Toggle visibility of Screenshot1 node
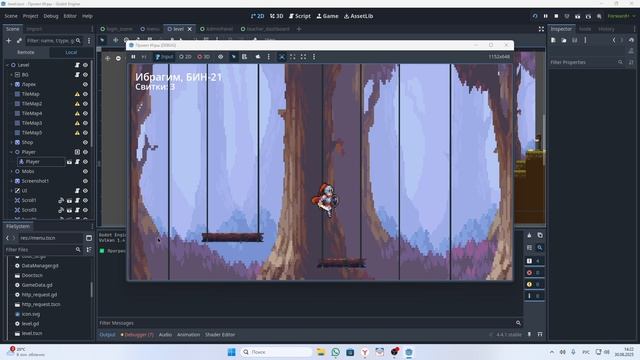The width and height of the screenshot is (640, 360). click(x=85, y=181)
